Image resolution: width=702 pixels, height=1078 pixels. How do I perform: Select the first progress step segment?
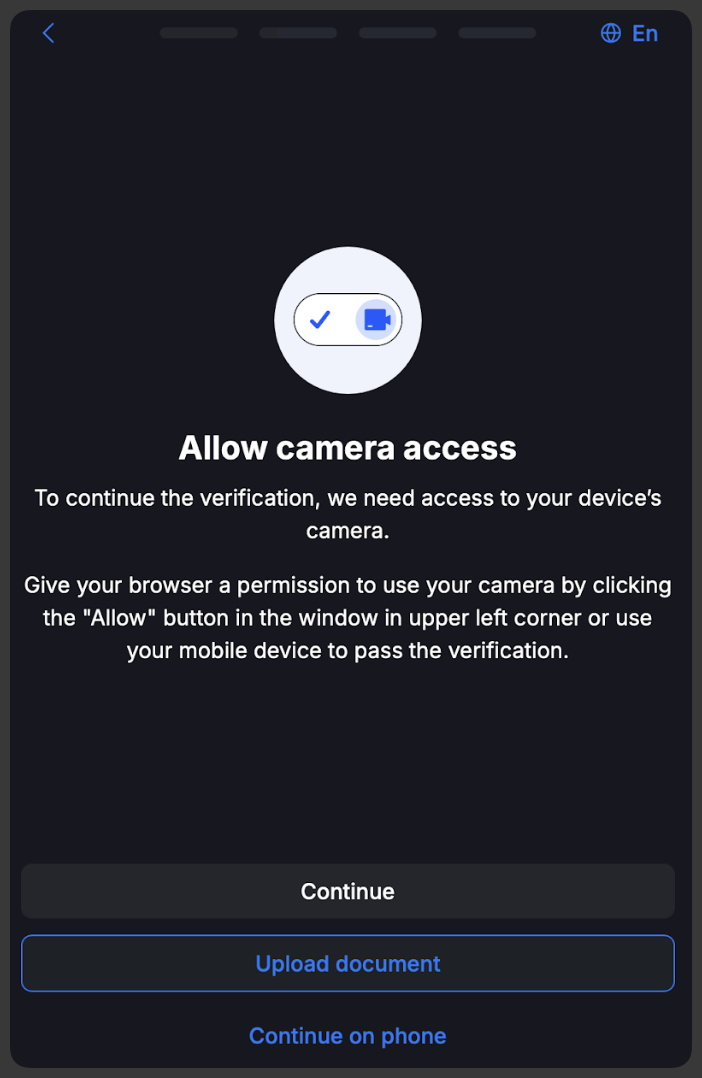point(199,33)
